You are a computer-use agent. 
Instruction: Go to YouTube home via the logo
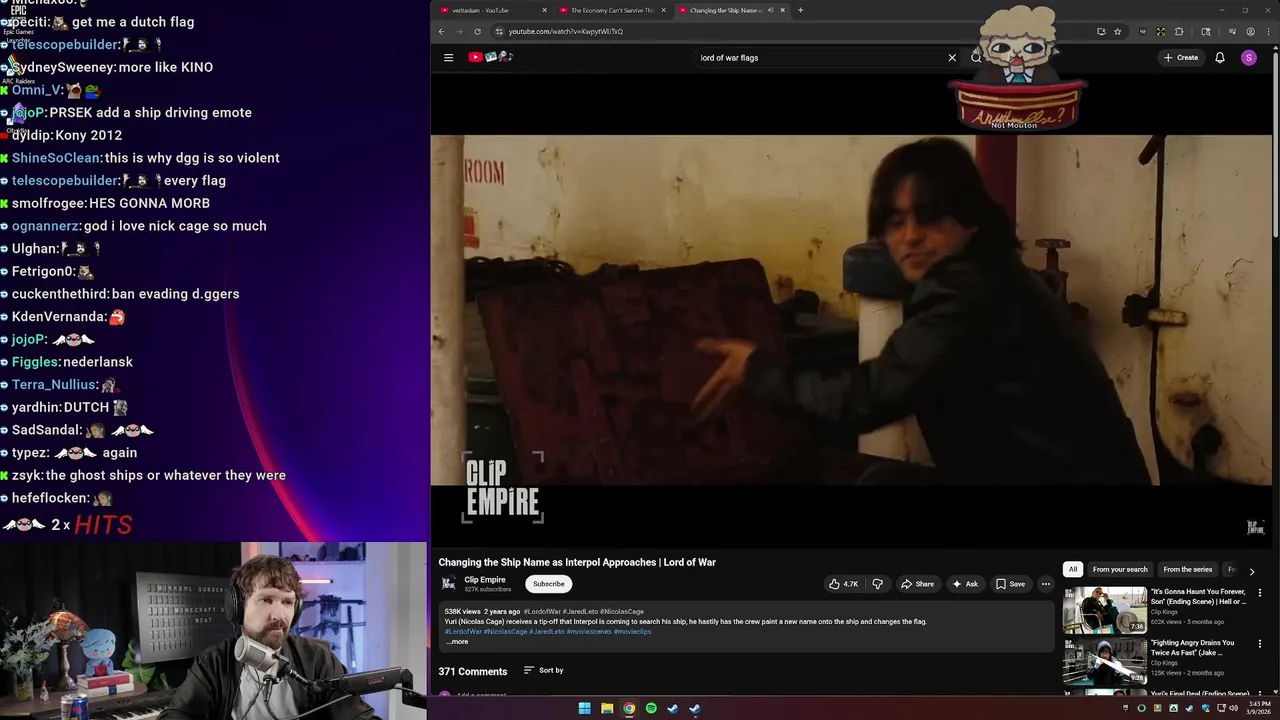(x=490, y=57)
